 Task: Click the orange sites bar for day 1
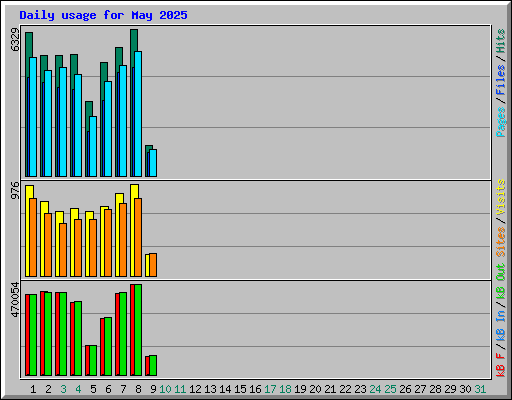33,237
